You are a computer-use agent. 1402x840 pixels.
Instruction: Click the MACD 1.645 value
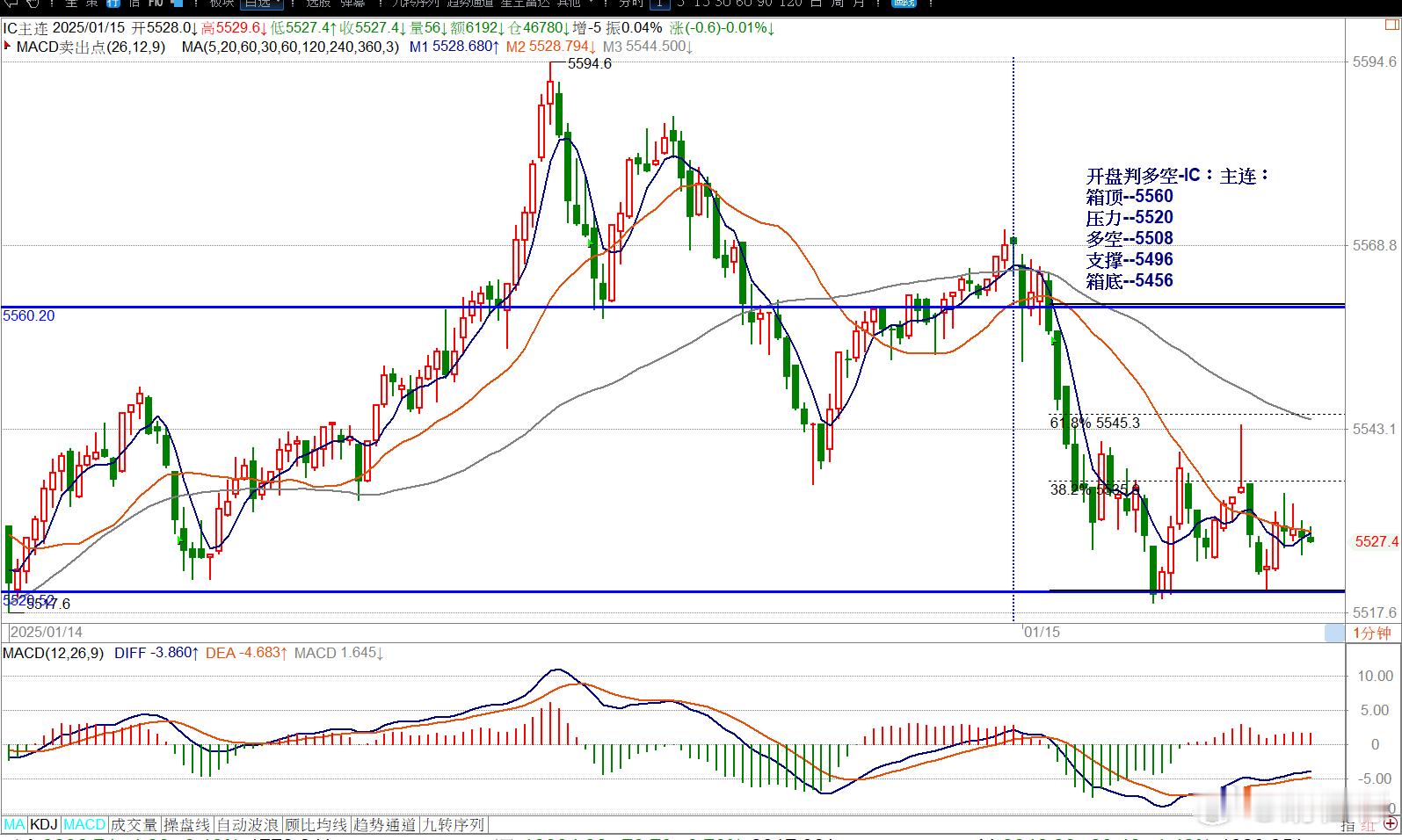[339, 653]
